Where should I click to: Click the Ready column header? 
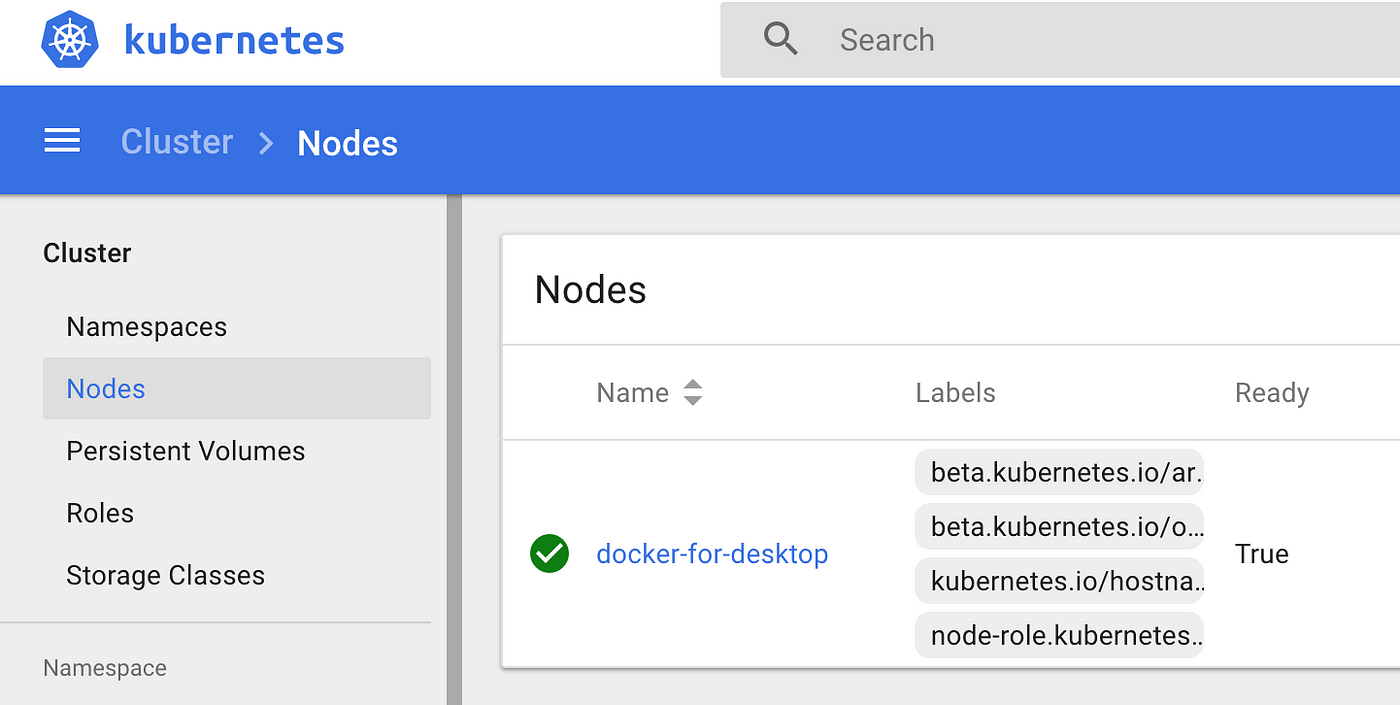pyautogui.click(x=1272, y=393)
